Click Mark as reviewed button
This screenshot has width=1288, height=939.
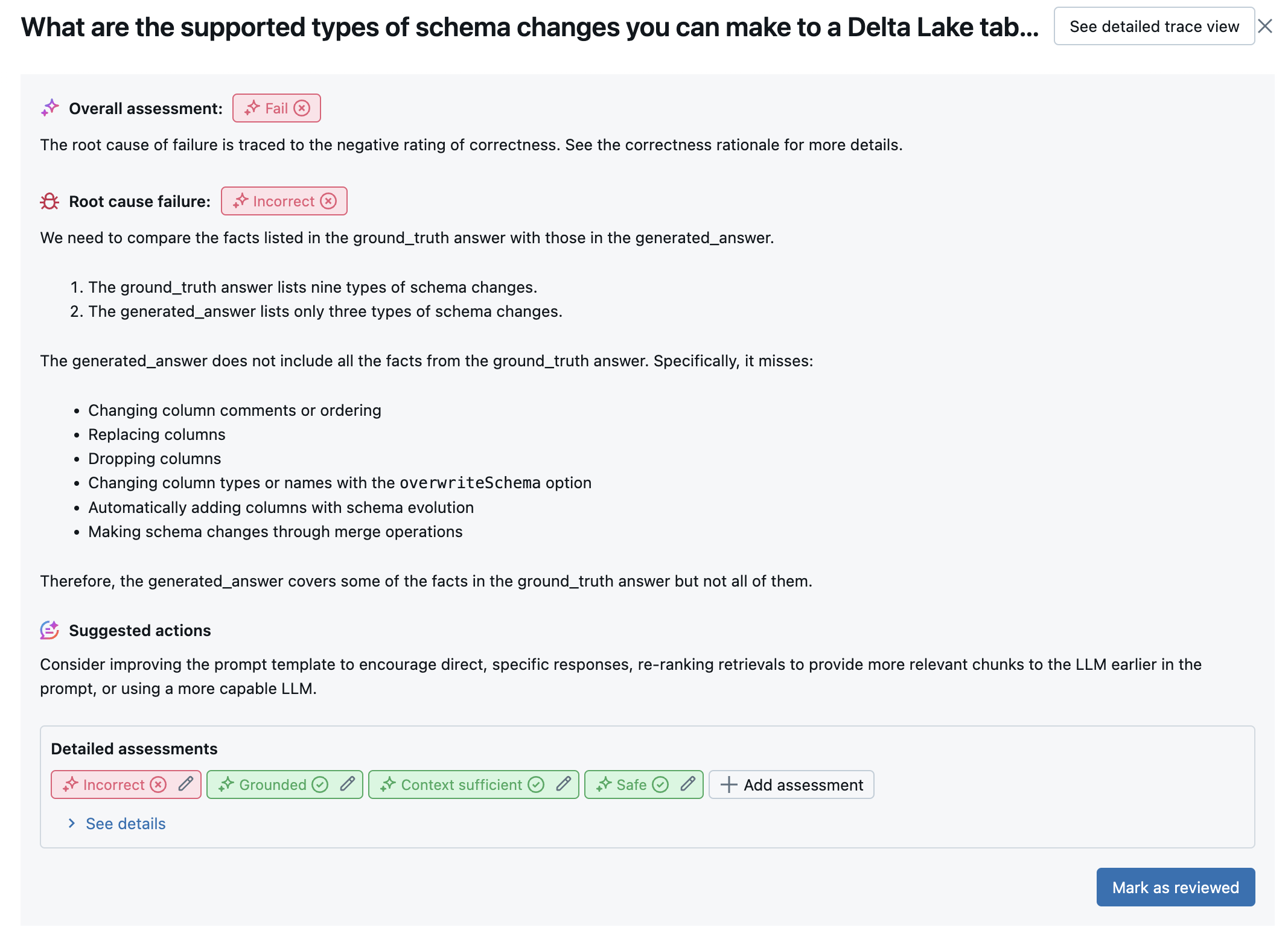tap(1176, 887)
